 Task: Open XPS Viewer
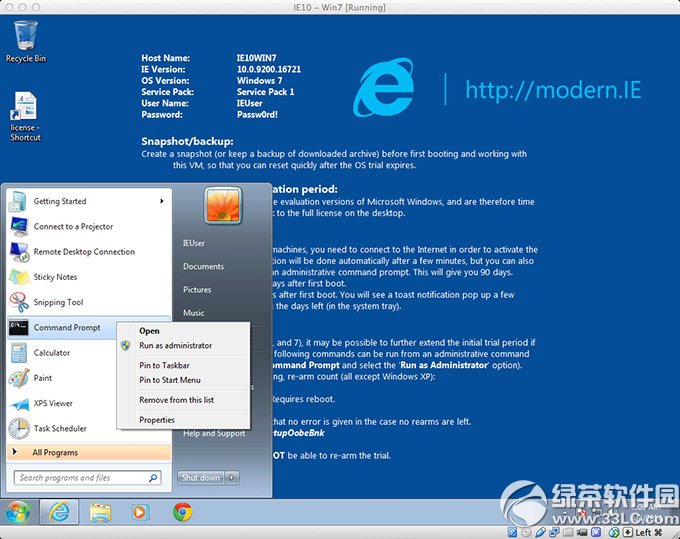click(x=62, y=403)
